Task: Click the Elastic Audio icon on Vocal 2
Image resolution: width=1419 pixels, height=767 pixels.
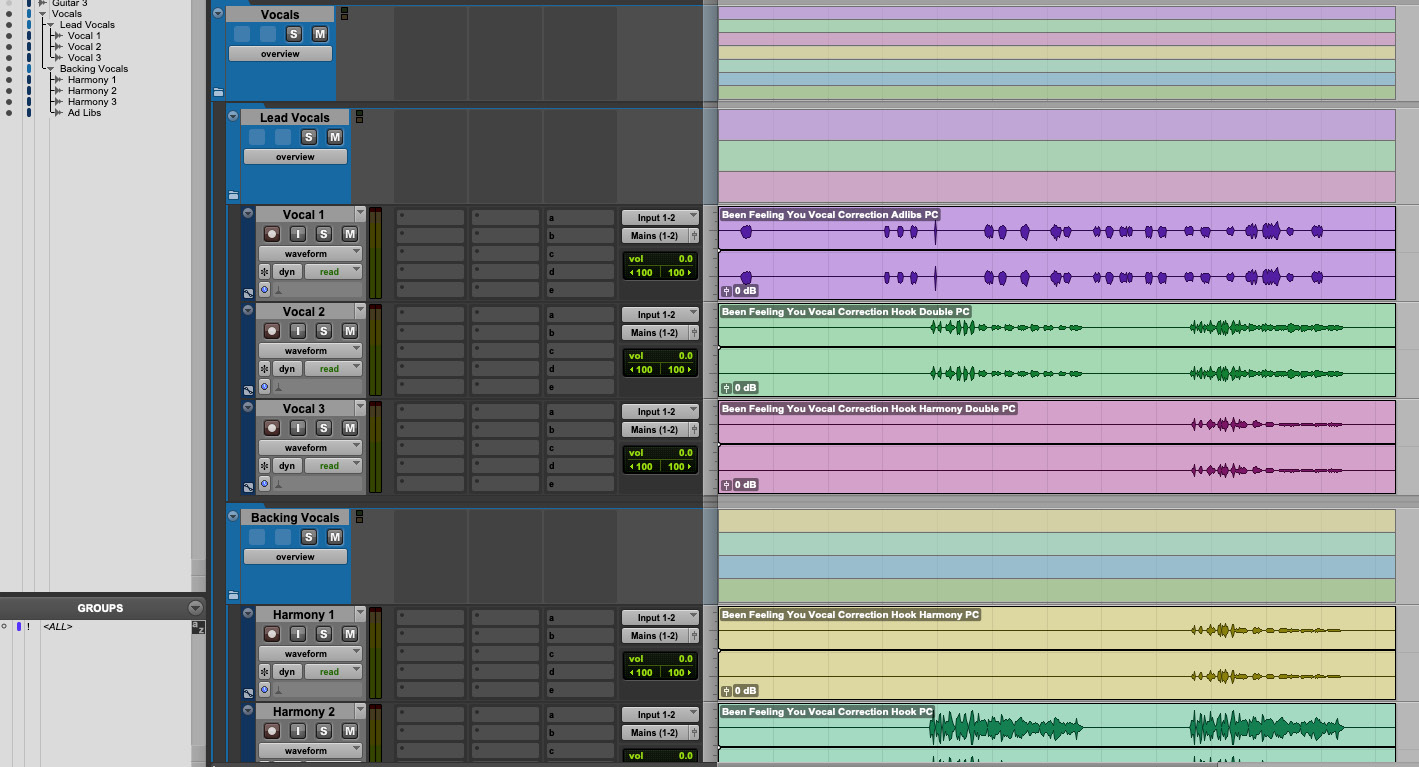Action: coord(279,387)
